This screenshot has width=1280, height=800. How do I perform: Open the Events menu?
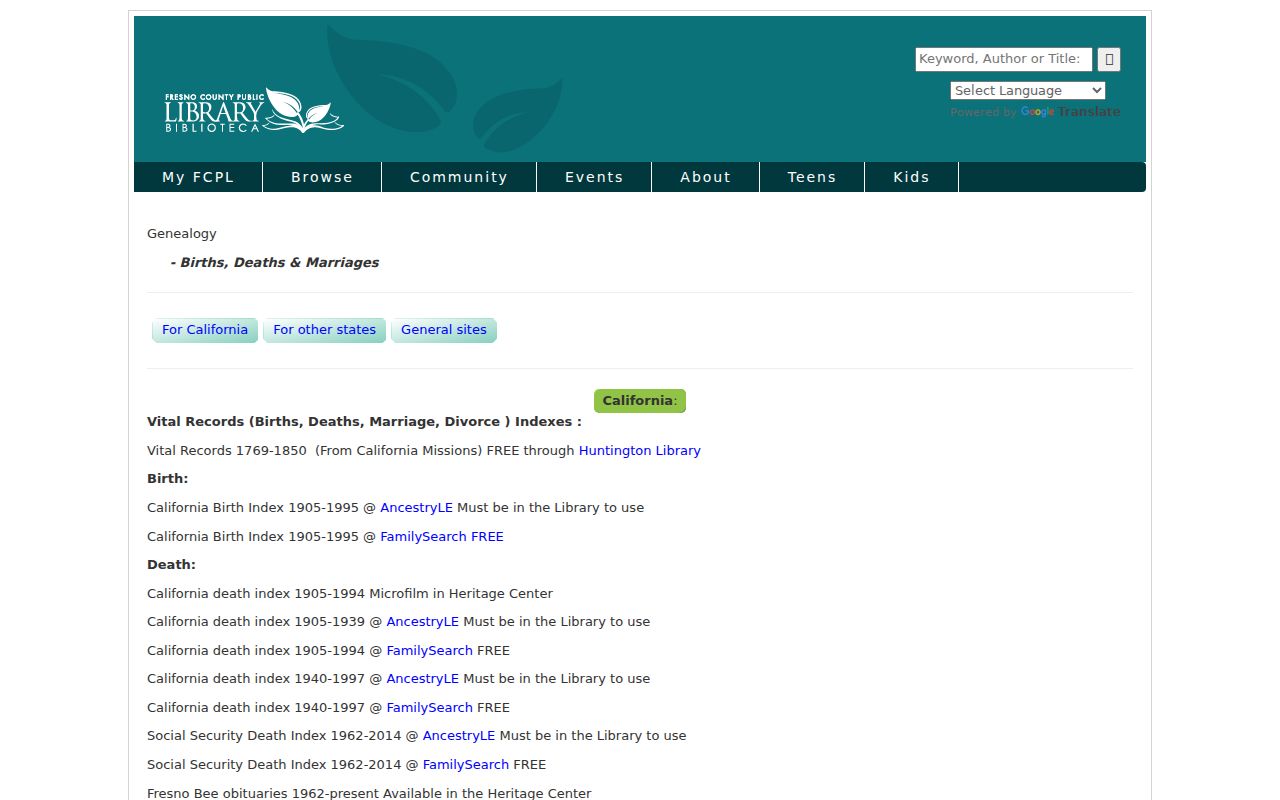(594, 177)
